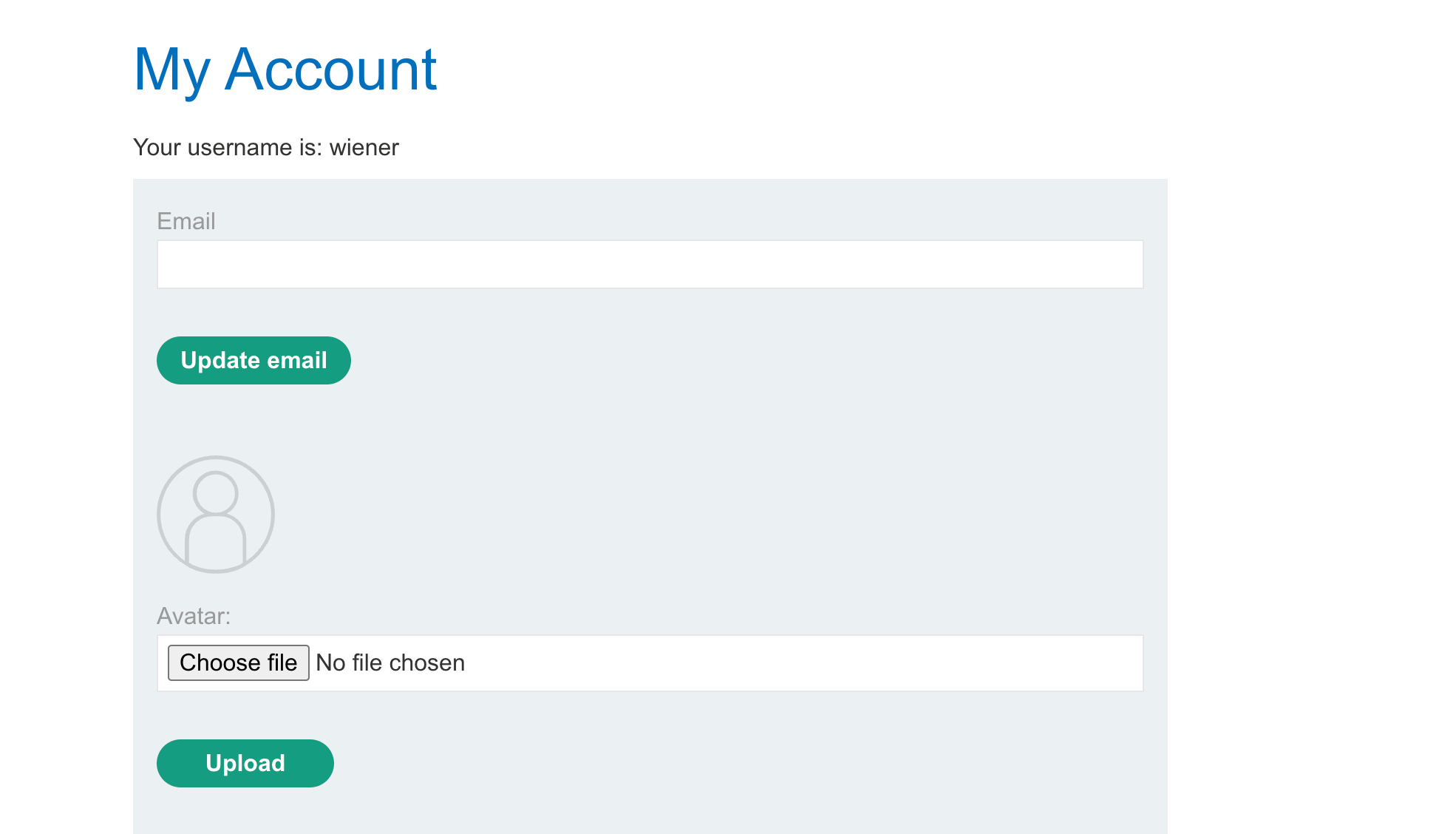Click the 'Avatar:' label
Viewport: 1456px width, 834px height.
tap(194, 616)
